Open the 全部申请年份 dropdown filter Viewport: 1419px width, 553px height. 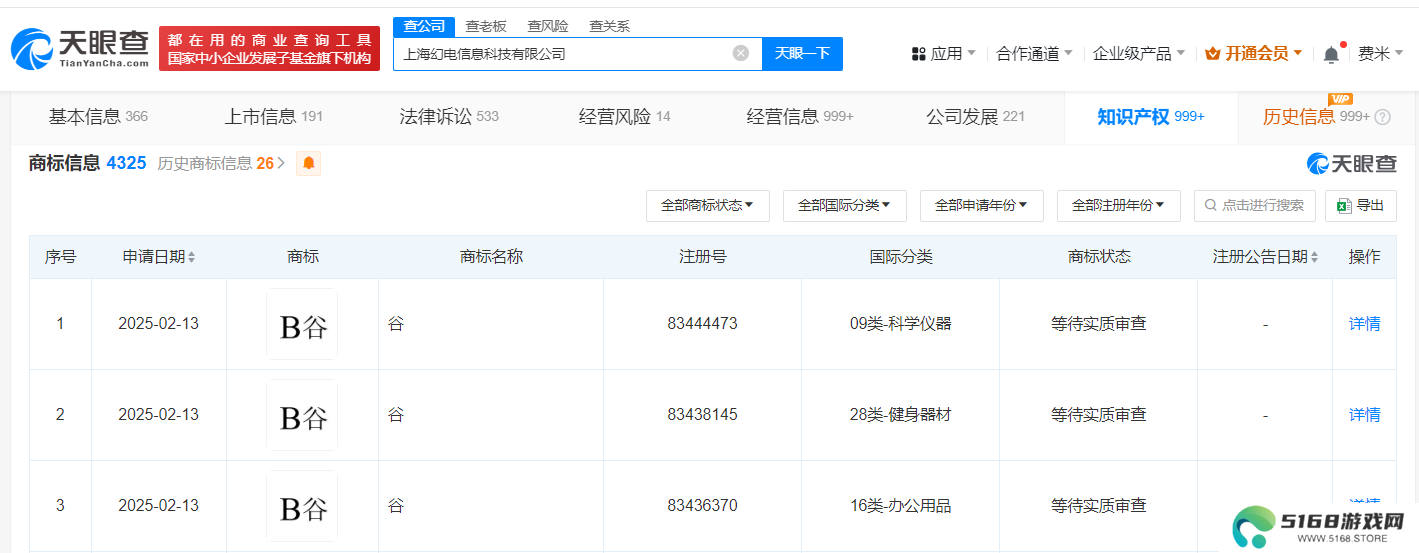coord(981,205)
